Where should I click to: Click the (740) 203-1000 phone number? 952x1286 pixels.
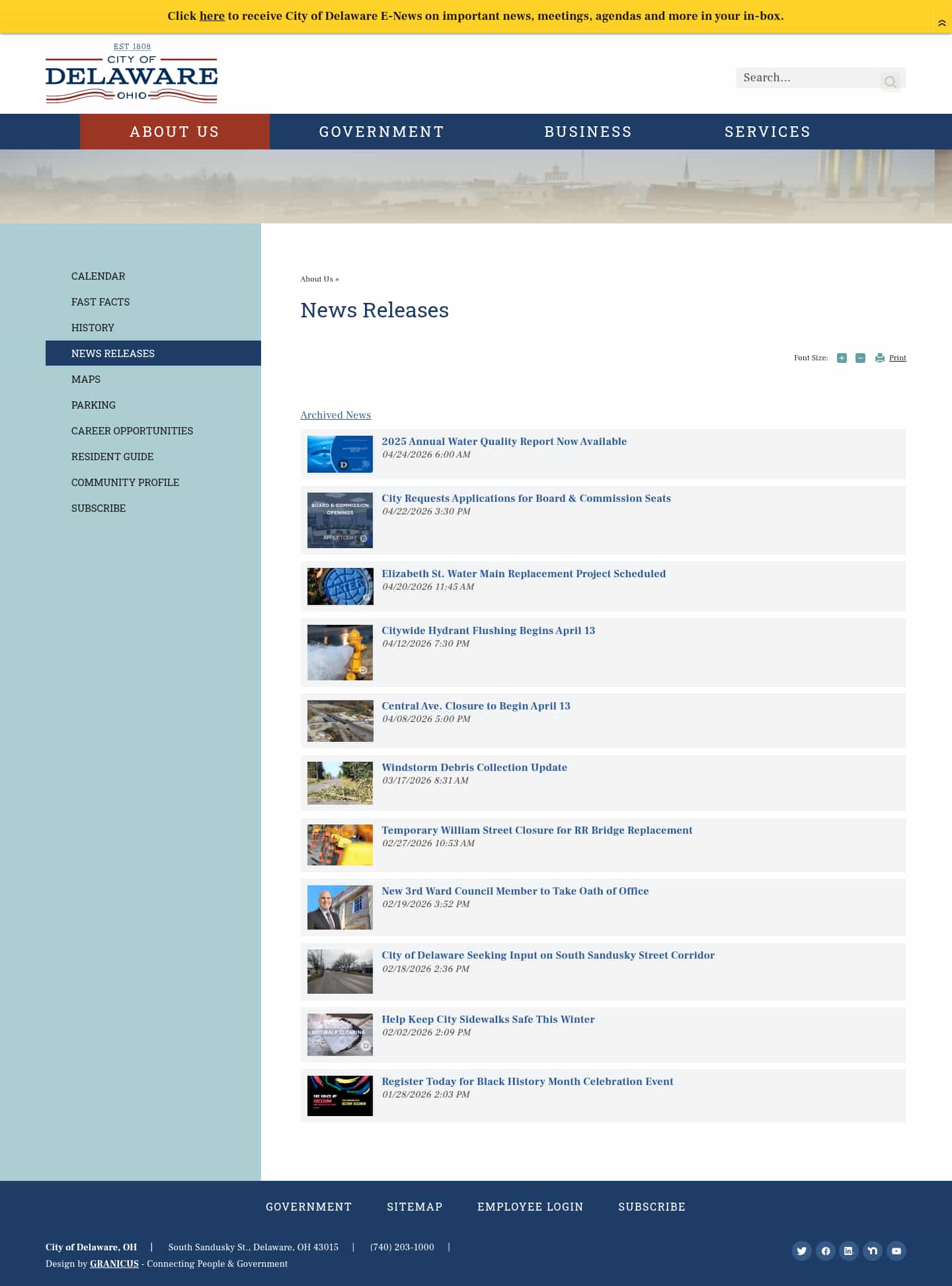pos(402,1247)
